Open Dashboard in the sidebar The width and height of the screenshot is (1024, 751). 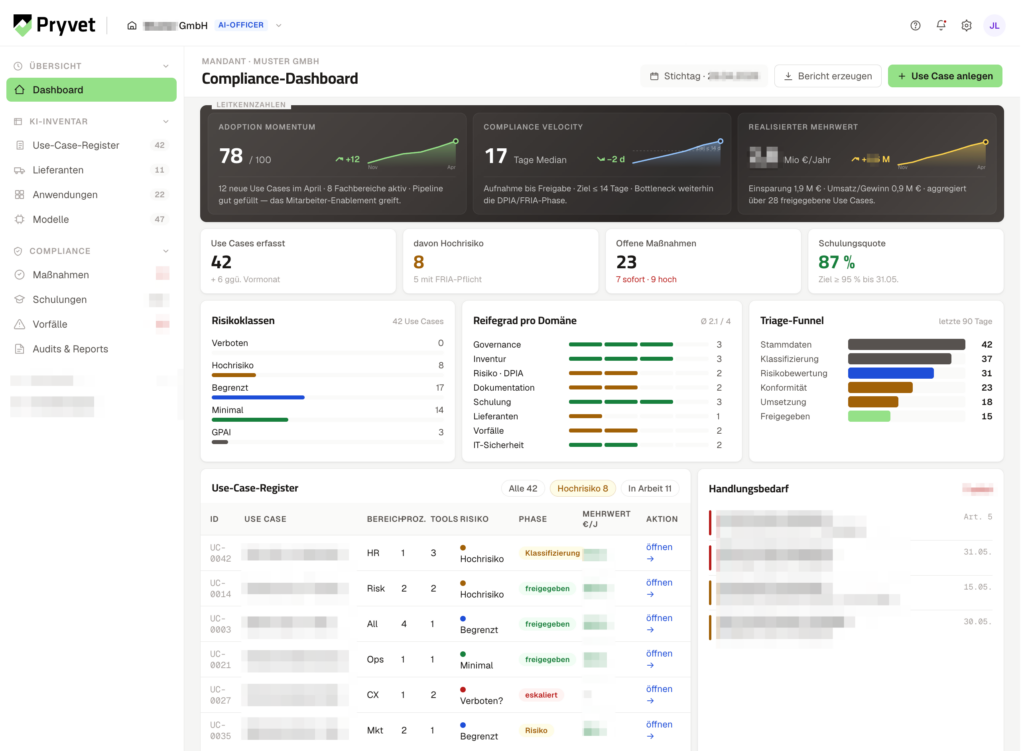(x=91, y=89)
